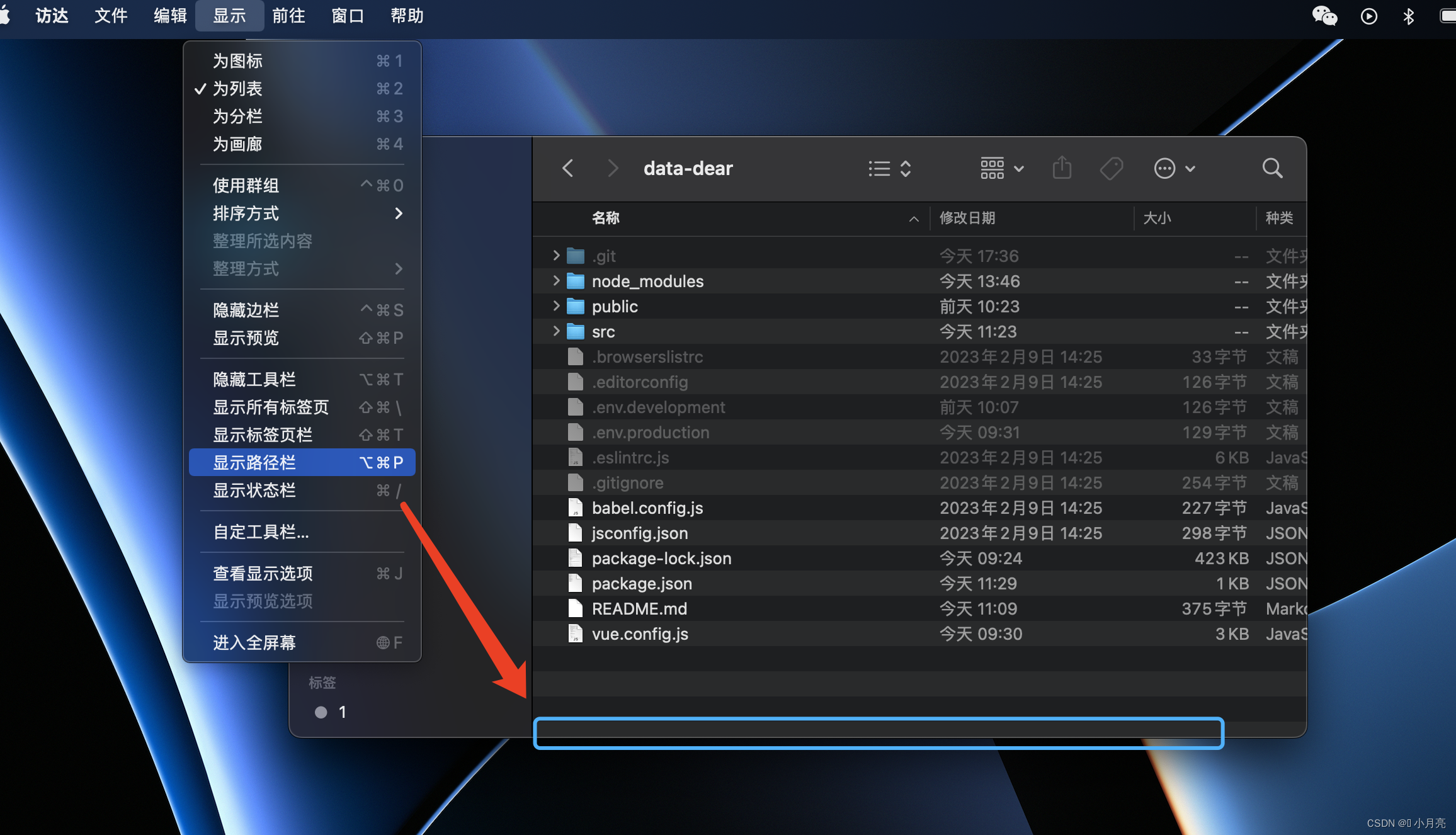This screenshot has height=835, width=1456.
Task: Click the Share toolbar icon
Action: tap(1062, 168)
